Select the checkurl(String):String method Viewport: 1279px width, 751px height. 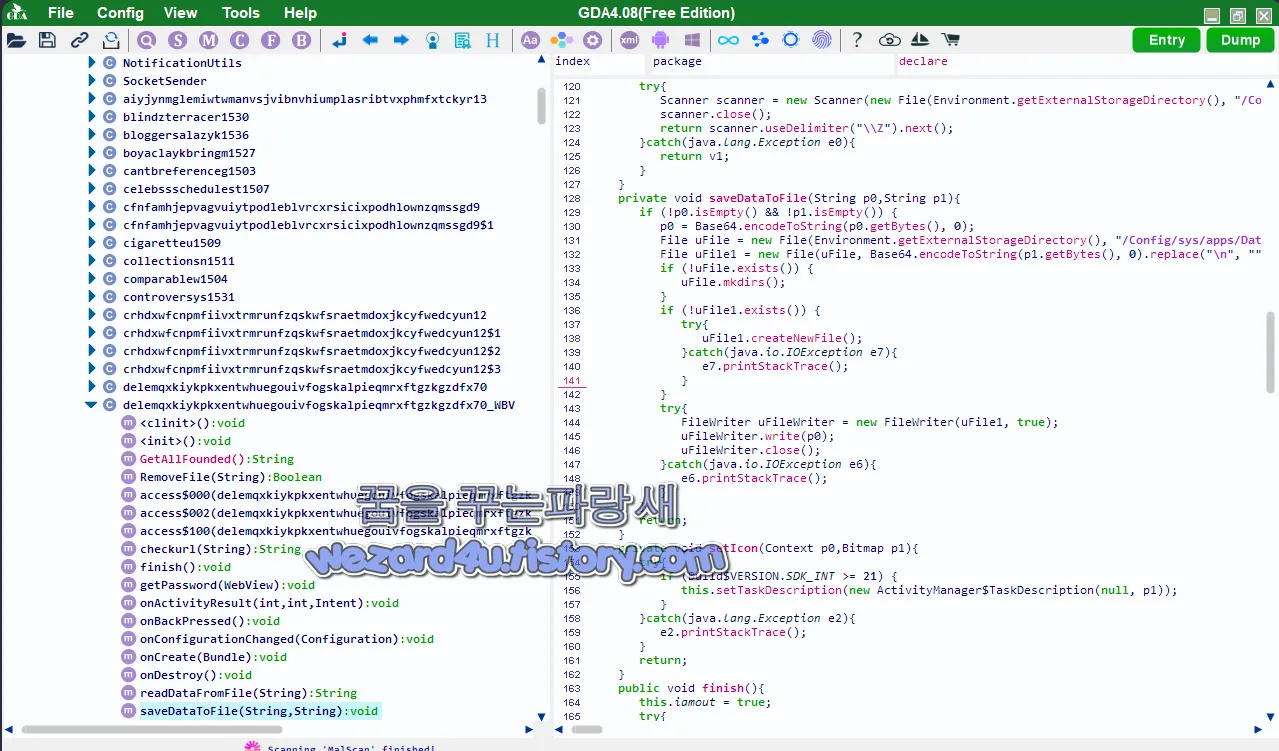[x=220, y=549]
